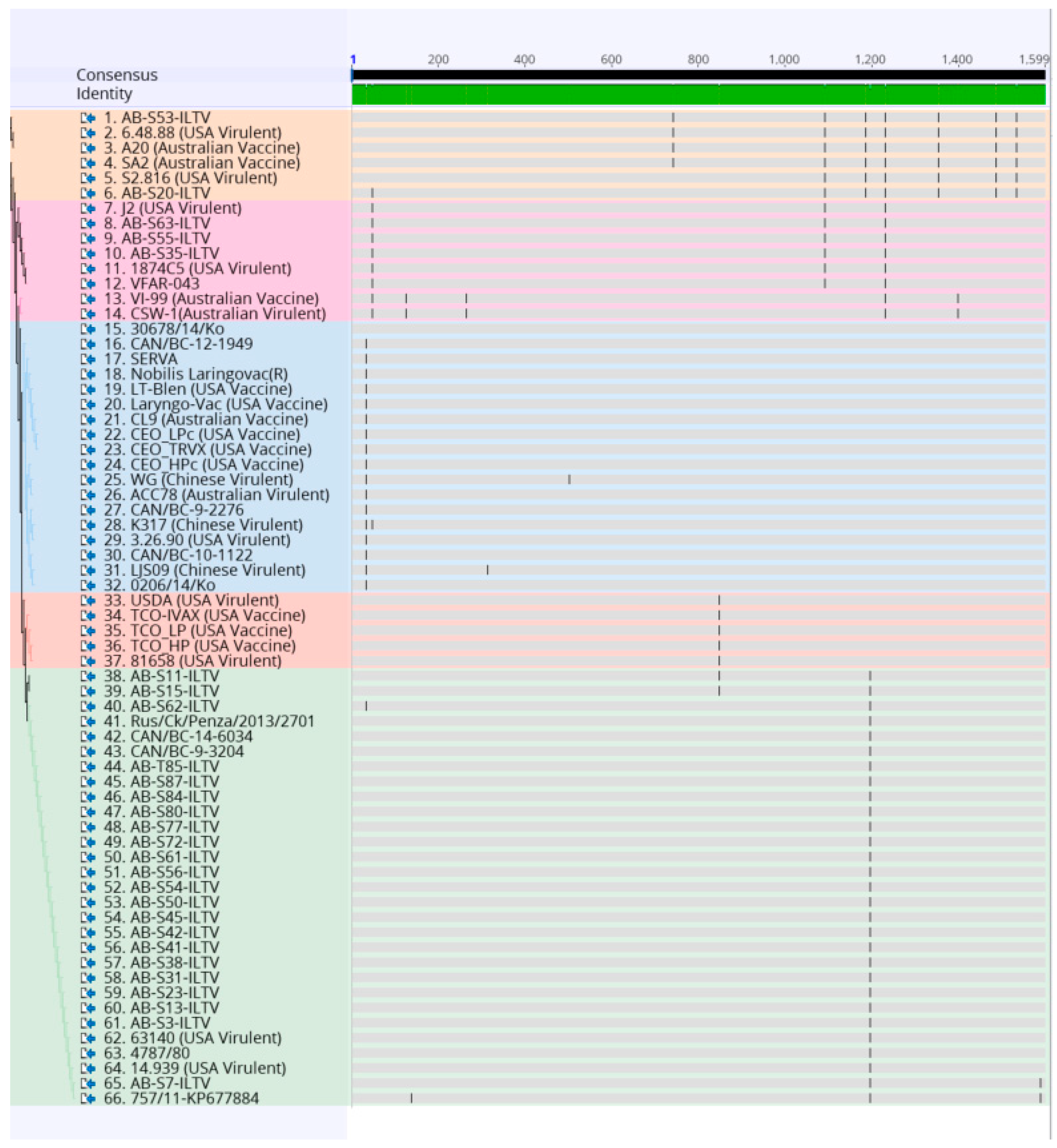Click the black Consensus sequence bar
The width and height of the screenshot is (1057, 1148).
(x=698, y=75)
